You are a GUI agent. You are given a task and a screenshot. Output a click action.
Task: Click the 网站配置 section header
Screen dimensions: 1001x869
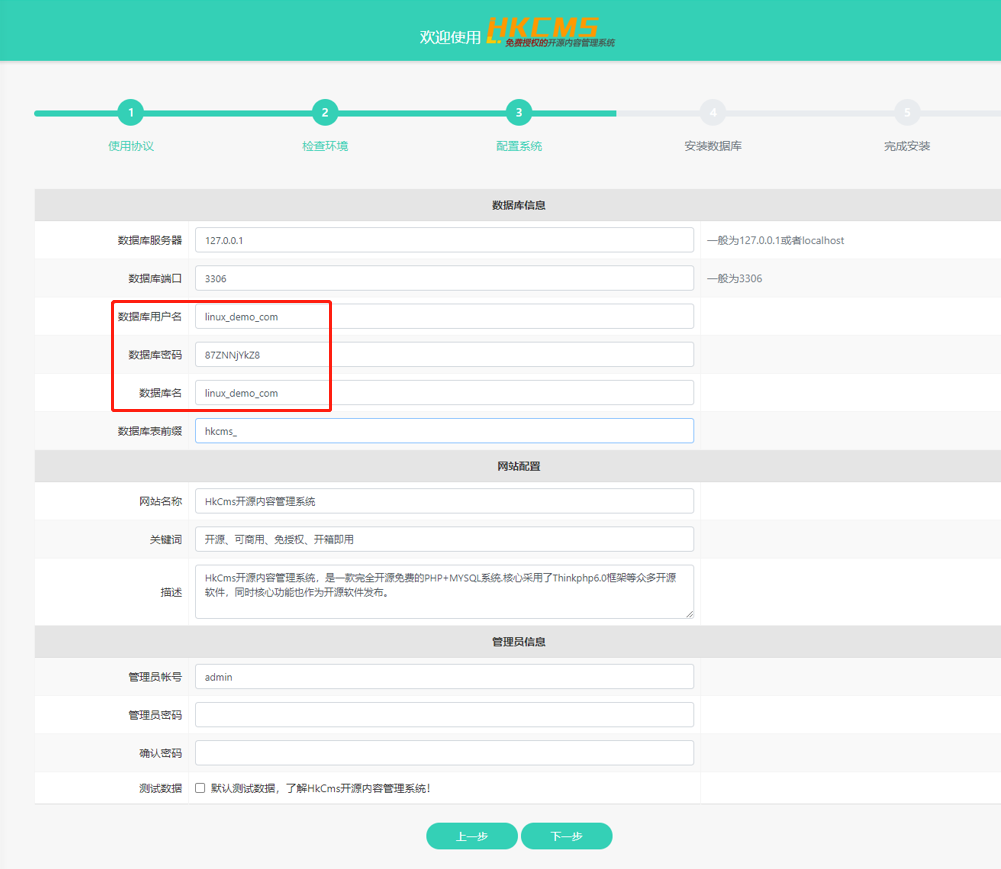pyautogui.click(x=518, y=466)
